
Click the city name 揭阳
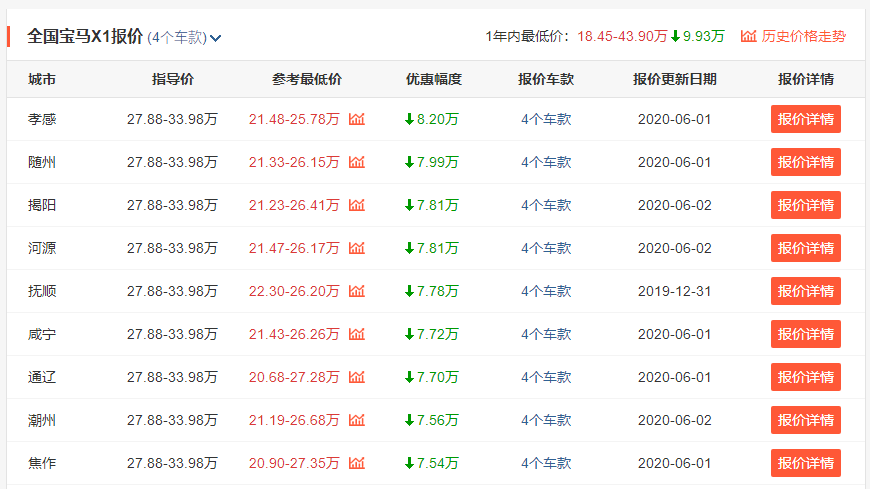tap(42, 205)
